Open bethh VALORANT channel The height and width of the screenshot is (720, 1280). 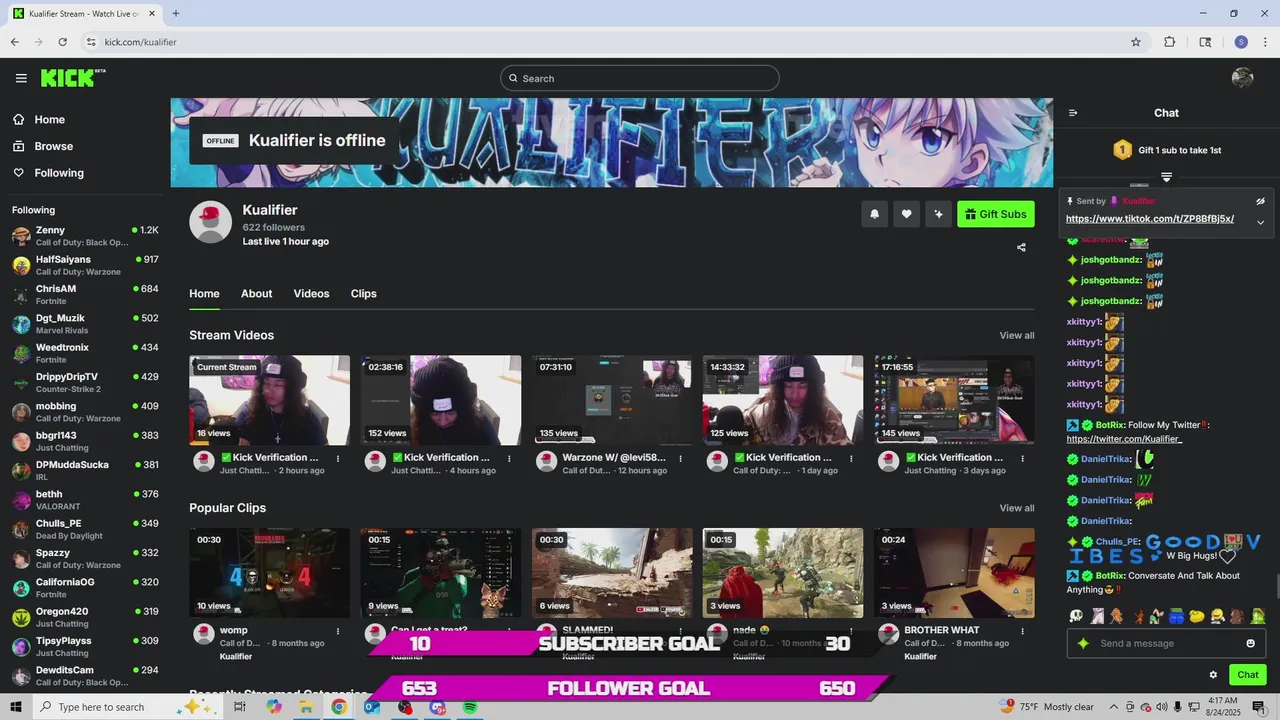pos(85,500)
